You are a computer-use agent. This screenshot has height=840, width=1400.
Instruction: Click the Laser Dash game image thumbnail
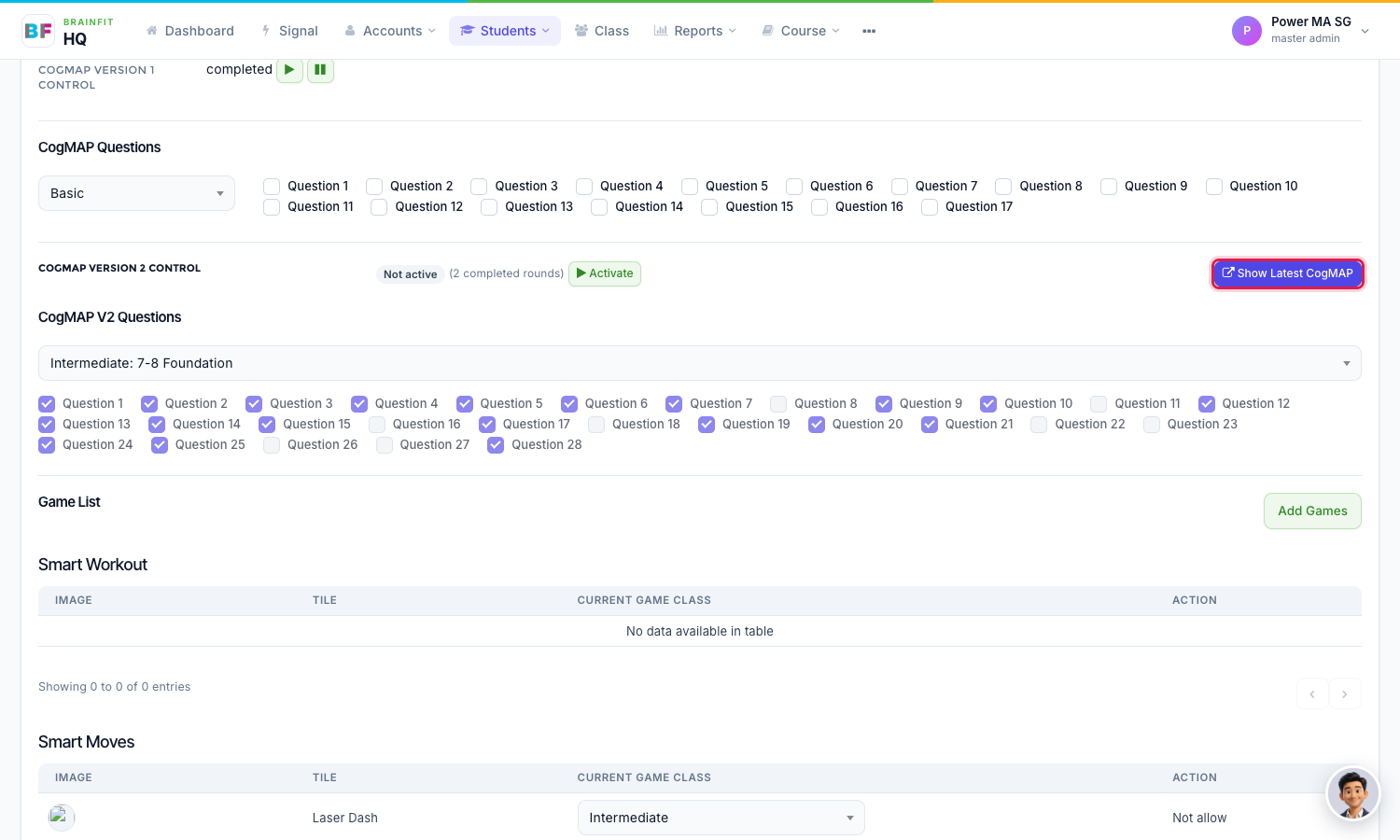pyautogui.click(x=62, y=818)
